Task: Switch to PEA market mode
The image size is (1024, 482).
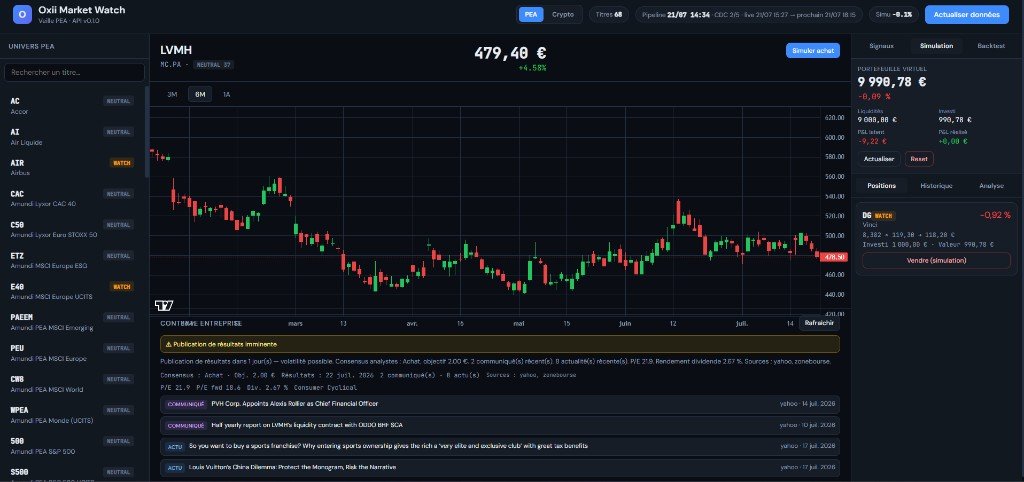Action: pyautogui.click(x=531, y=14)
